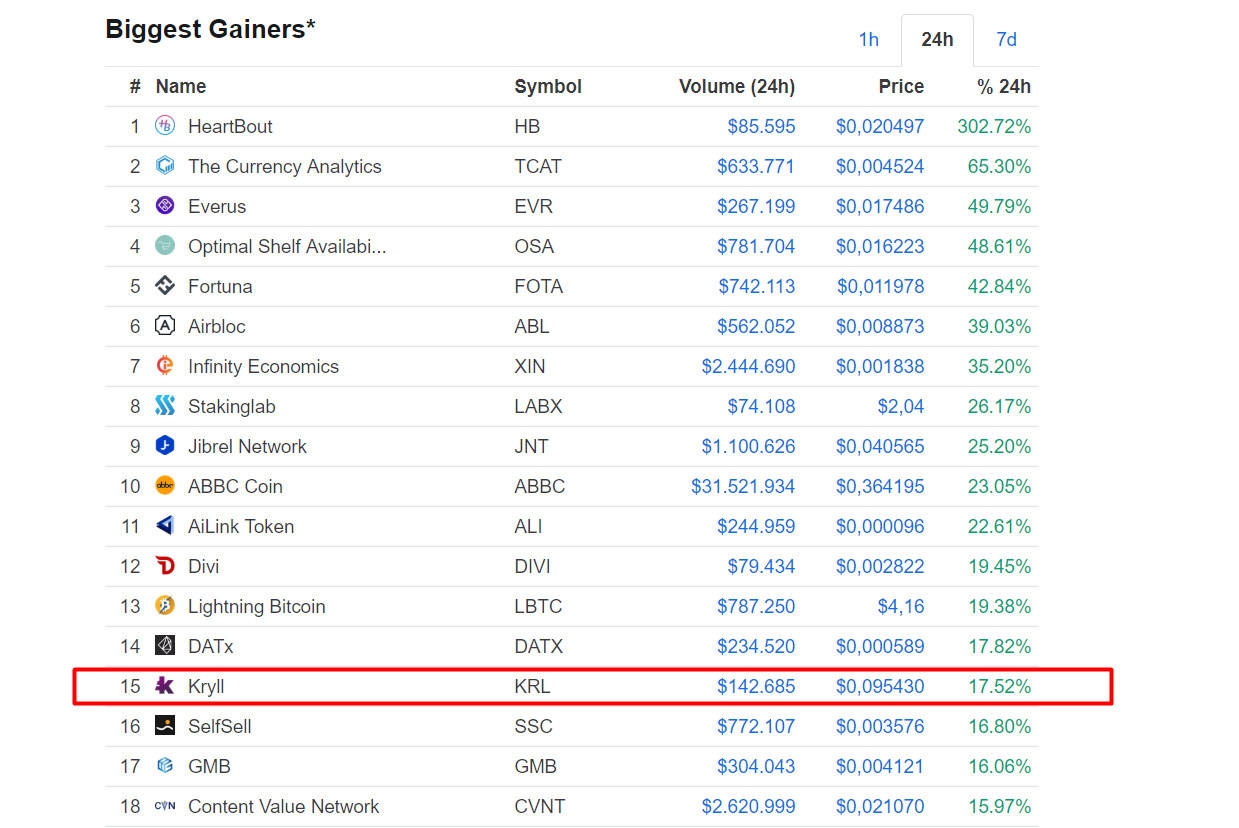
Task: Select the 24h gainers tab
Action: (937, 40)
